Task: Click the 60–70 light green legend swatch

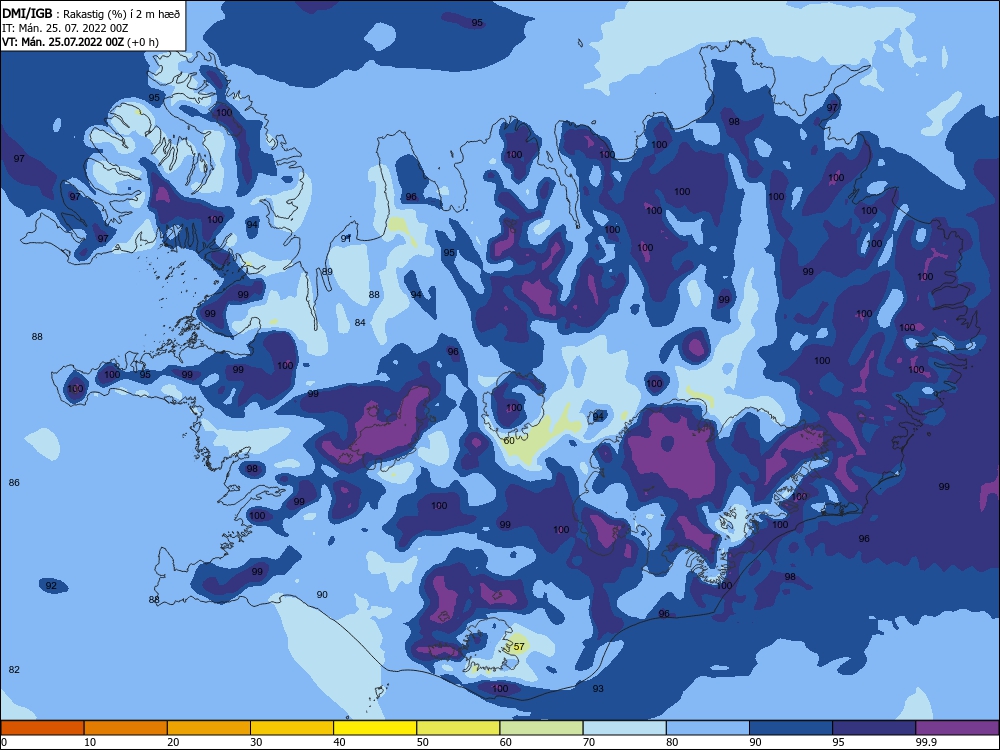Action: tap(541, 728)
